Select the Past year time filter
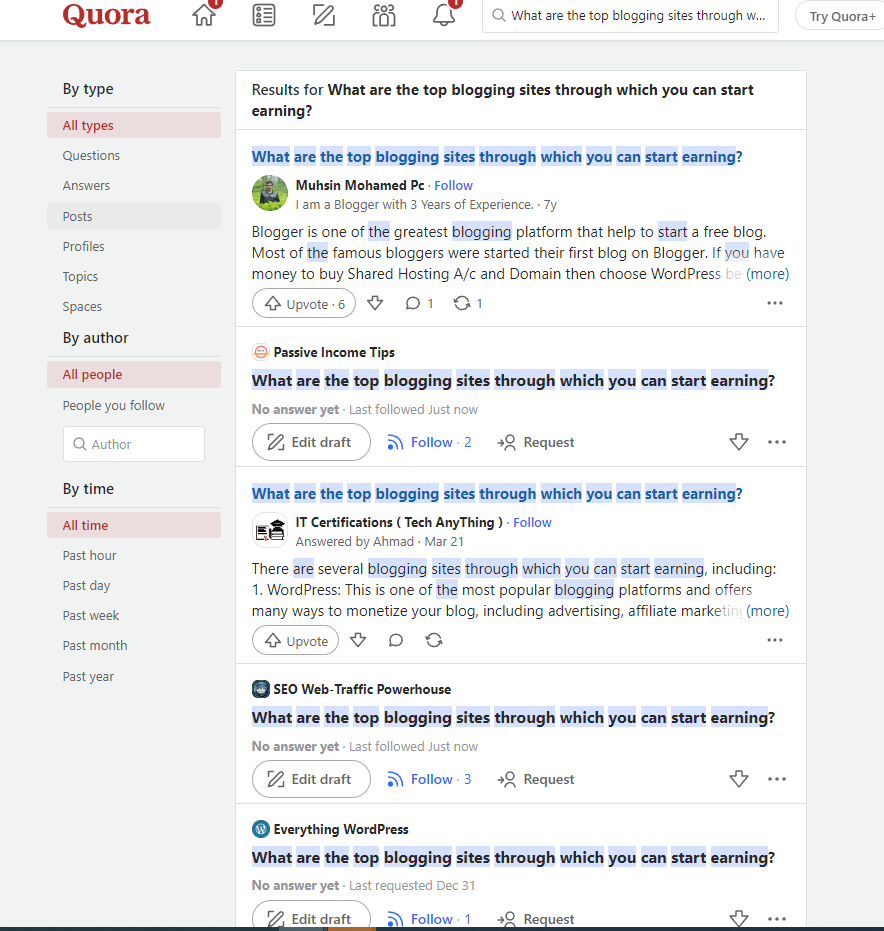 click(134, 676)
